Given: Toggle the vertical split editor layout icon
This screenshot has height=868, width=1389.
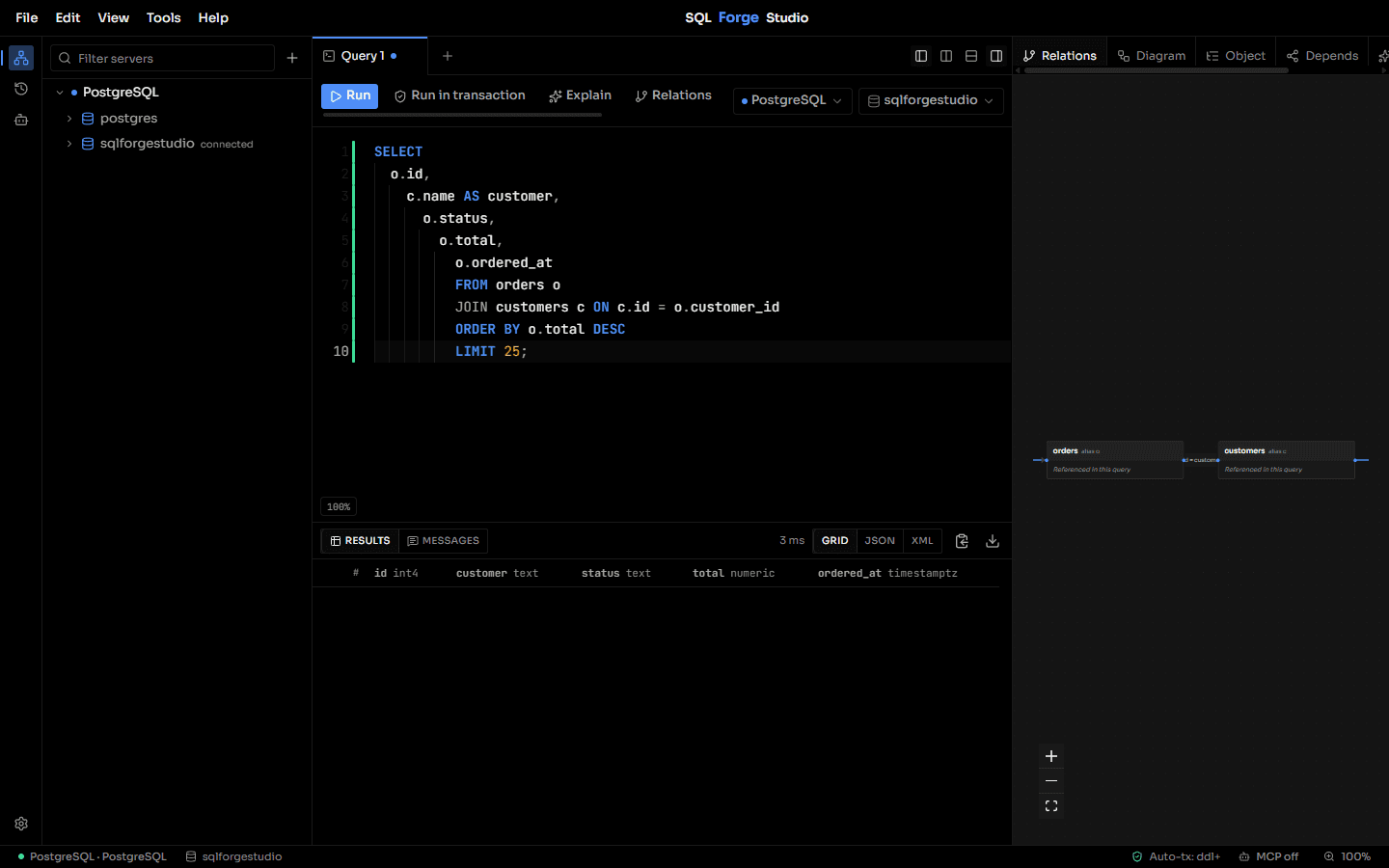Looking at the screenshot, I should [x=946, y=56].
